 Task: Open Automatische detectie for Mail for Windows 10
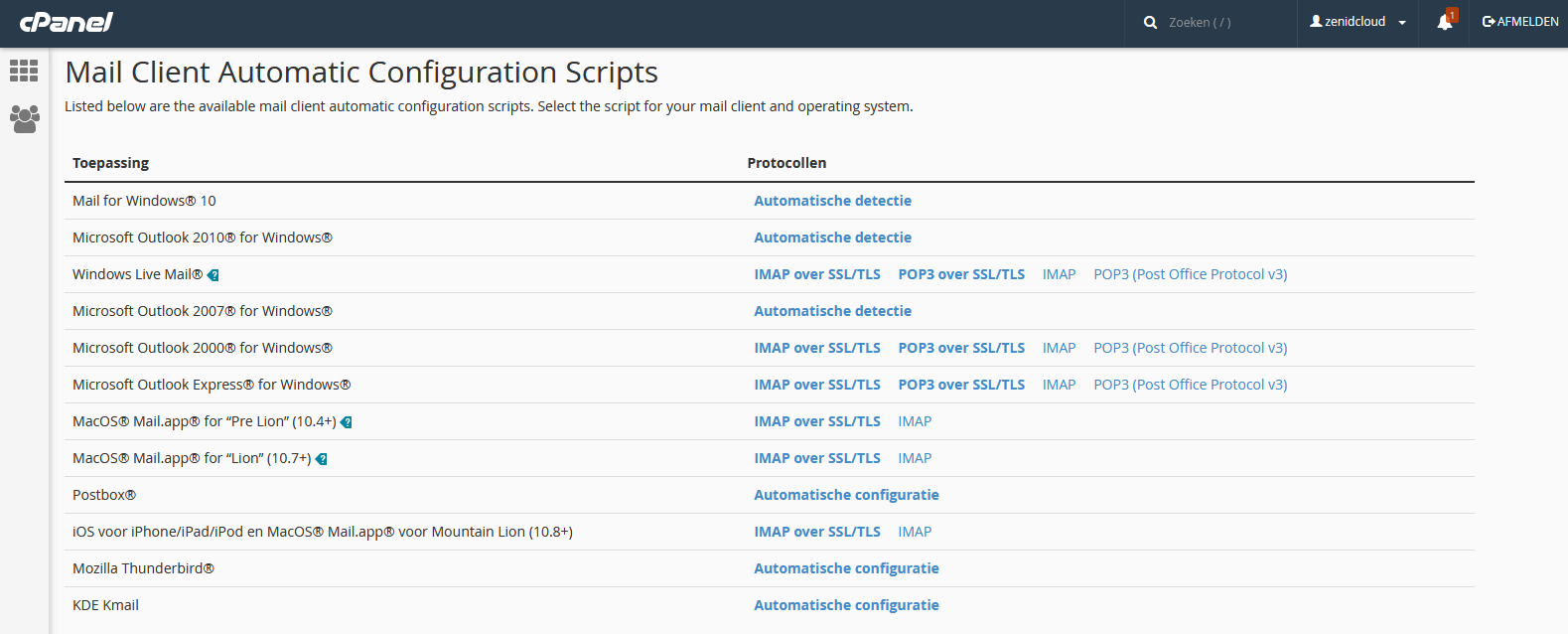pyautogui.click(x=832, y=201)
